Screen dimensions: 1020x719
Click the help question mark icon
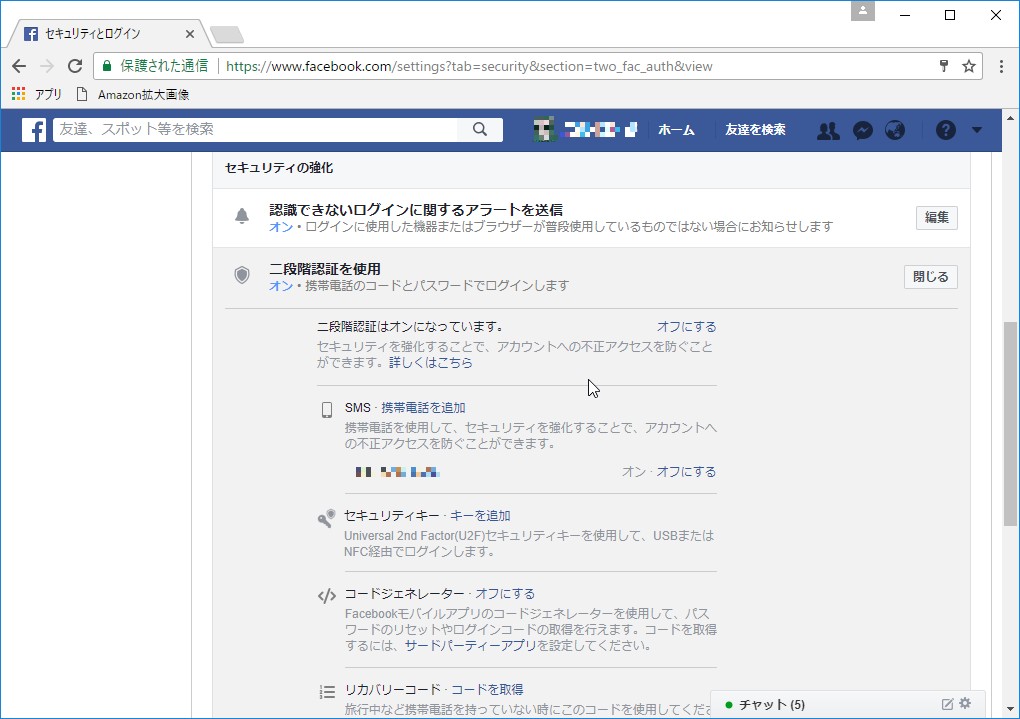(x=944, y=130)
